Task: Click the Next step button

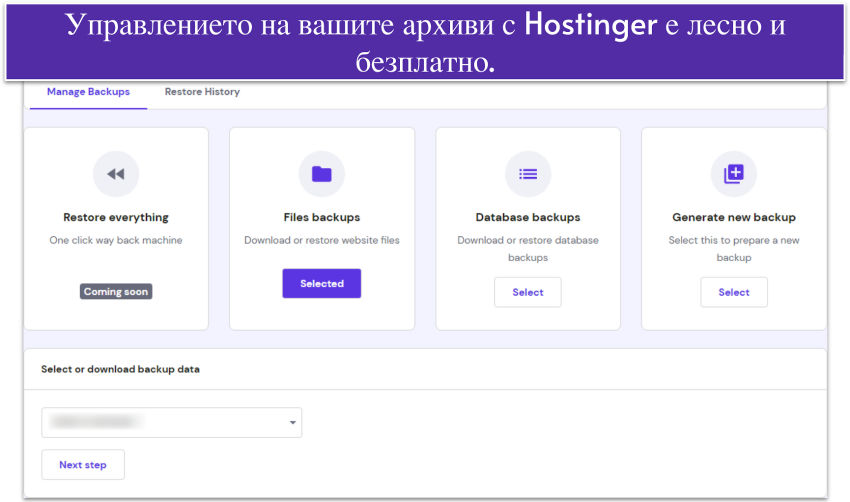Action: click(83, 465)
